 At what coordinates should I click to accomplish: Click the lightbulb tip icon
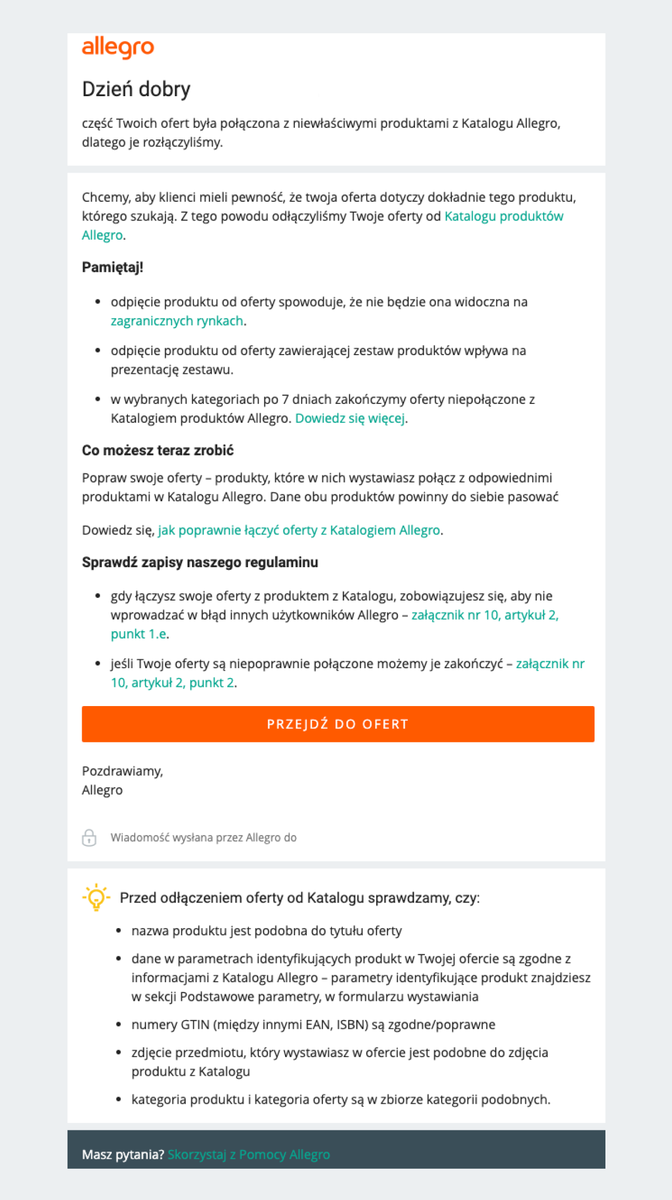point(95,897)
